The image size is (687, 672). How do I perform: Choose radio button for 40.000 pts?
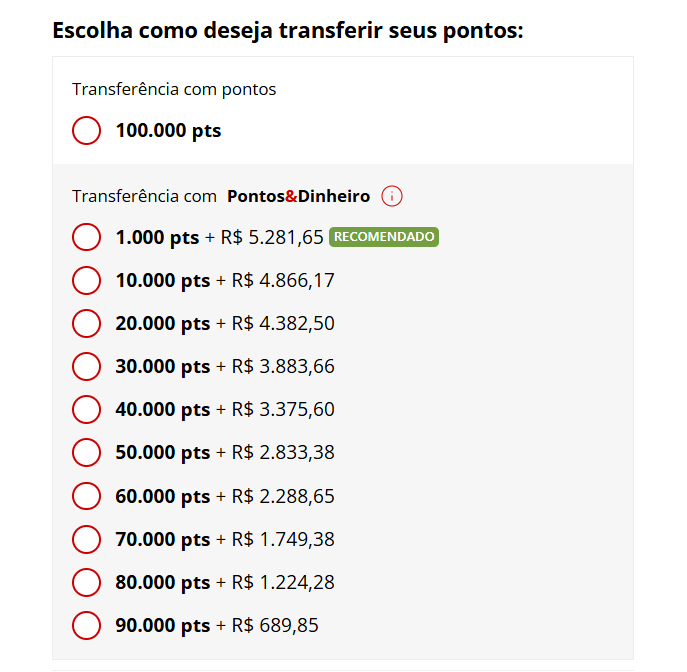[87, 410]
